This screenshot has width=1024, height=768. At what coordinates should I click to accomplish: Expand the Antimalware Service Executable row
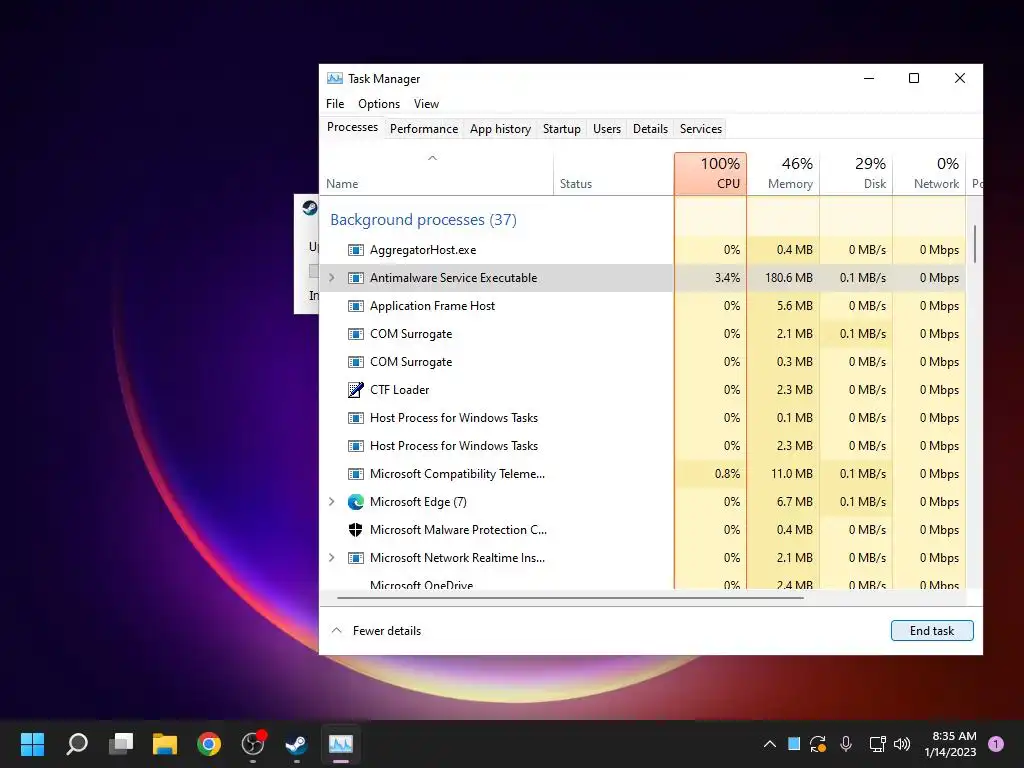point(332,278)
